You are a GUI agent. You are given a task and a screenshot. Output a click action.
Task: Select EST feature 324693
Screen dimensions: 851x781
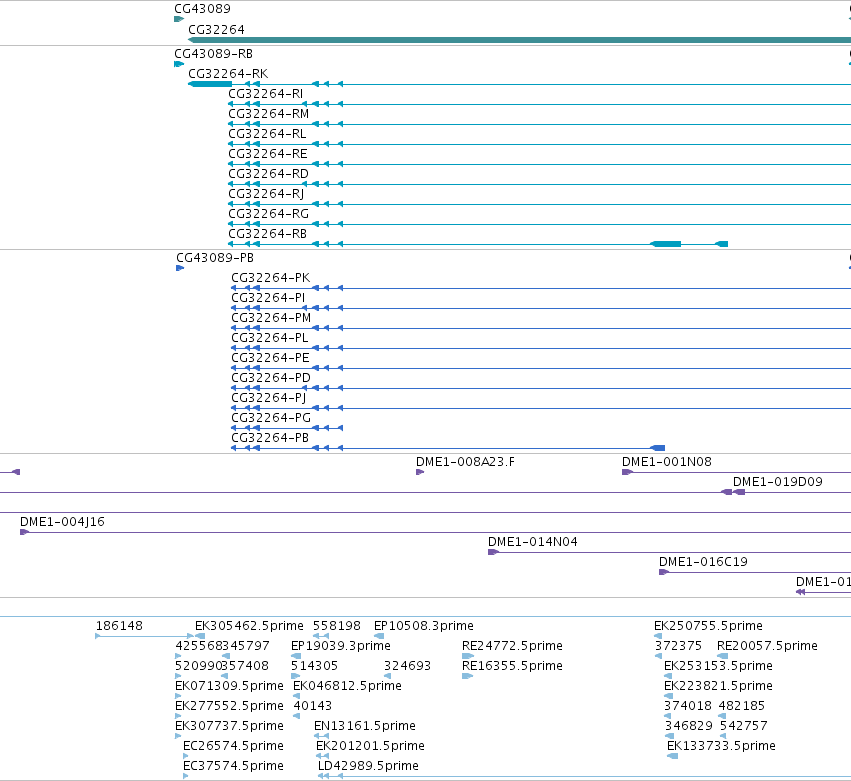pyautogui.click(x=407, y=666)
